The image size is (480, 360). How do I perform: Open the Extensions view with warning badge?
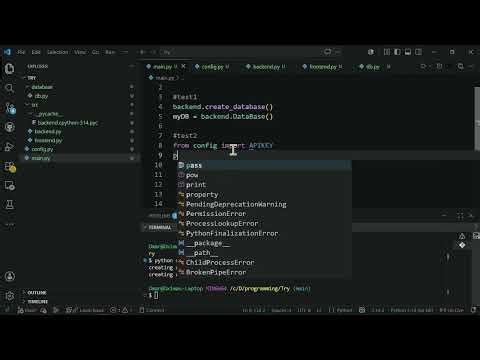10,166
